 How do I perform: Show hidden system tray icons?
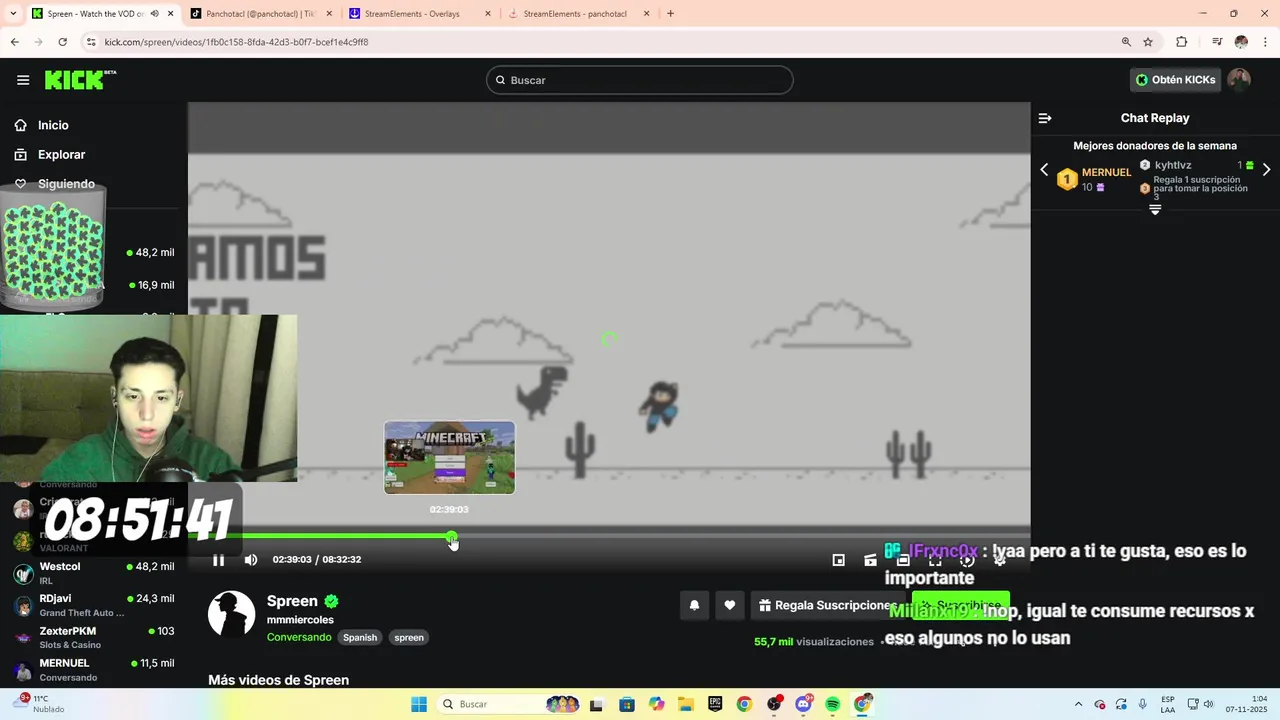[1078, 704]
